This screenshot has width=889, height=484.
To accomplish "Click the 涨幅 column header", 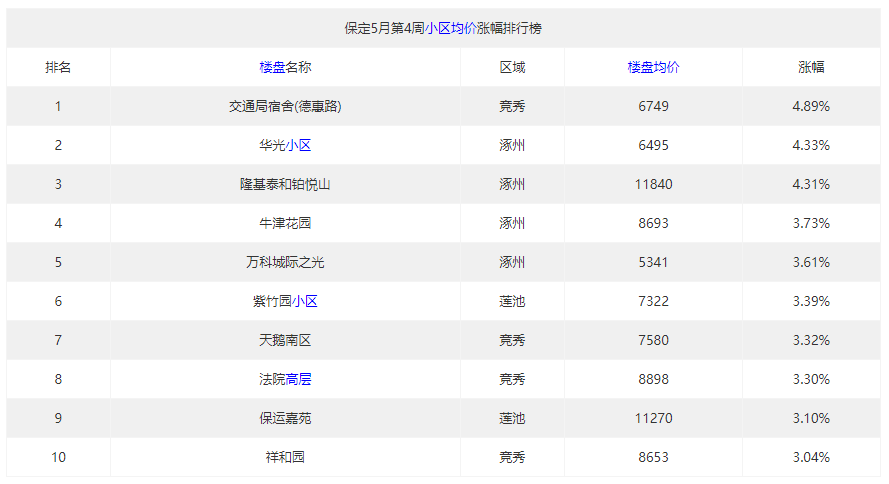I will coord(811,67).
